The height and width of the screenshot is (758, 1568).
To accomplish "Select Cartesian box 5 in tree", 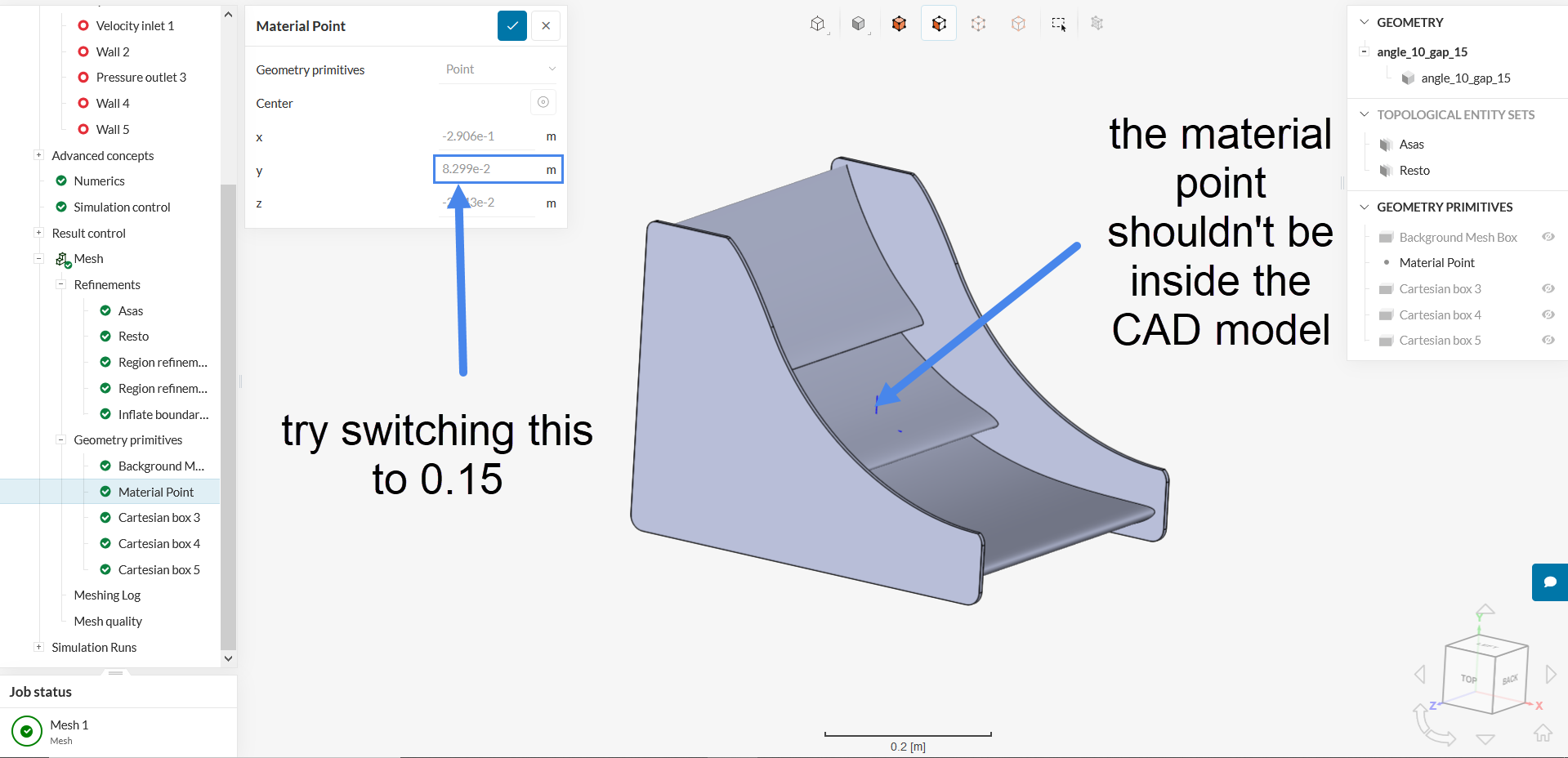I will pos(159,570).
